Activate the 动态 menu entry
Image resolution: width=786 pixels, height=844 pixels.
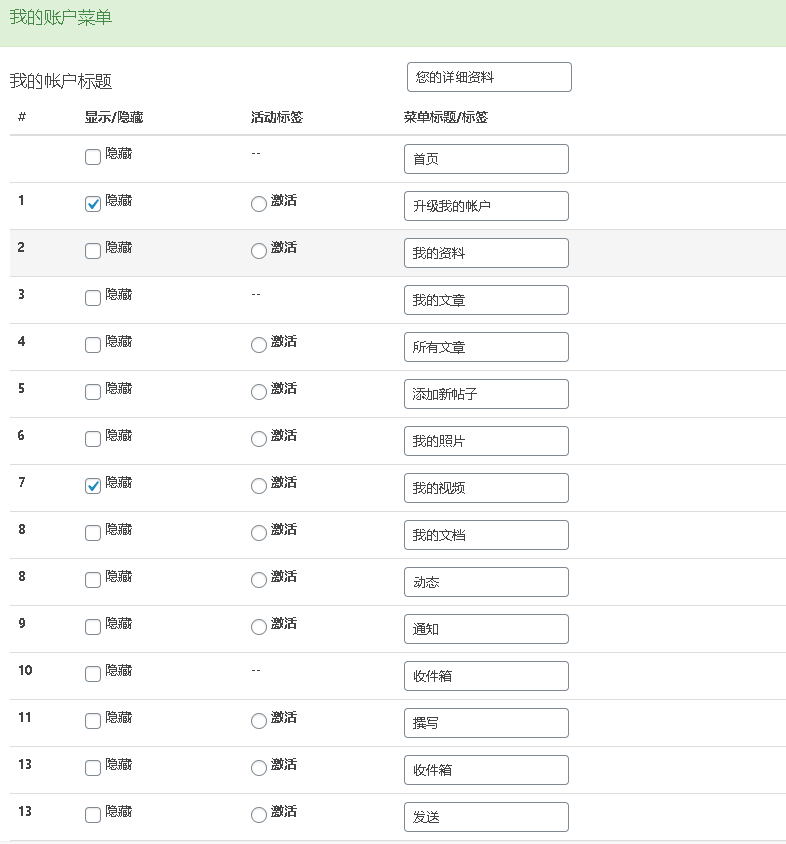[x=258, y=580]
